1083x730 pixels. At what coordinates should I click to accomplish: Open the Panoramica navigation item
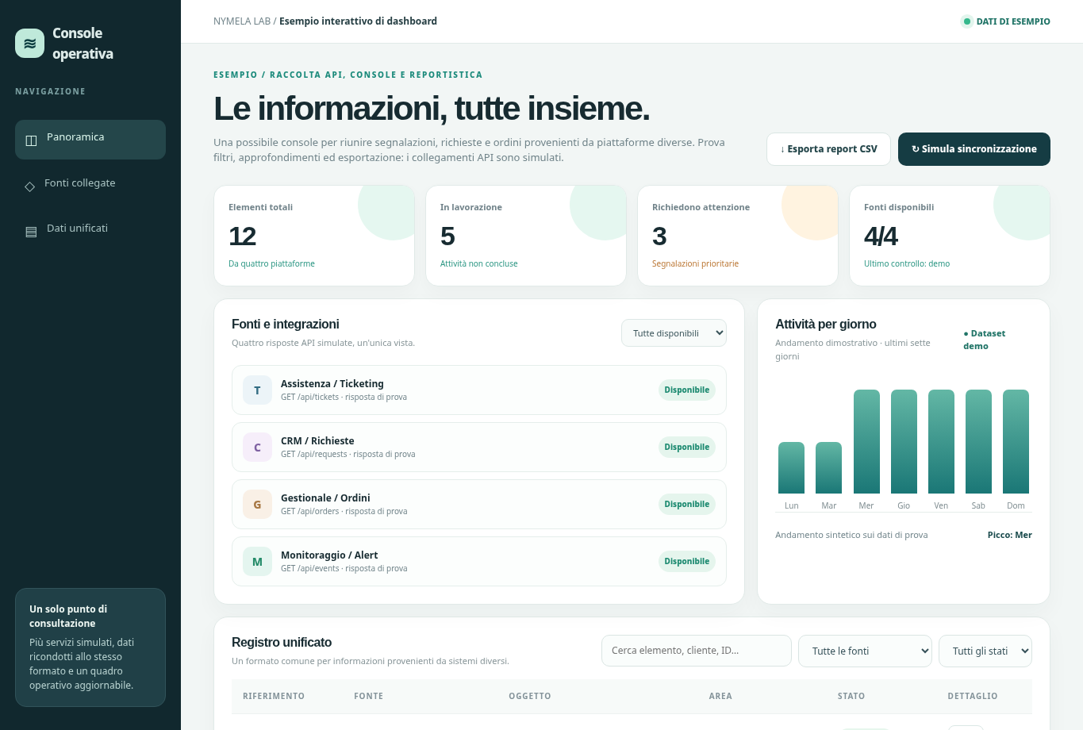coord(90,140)
